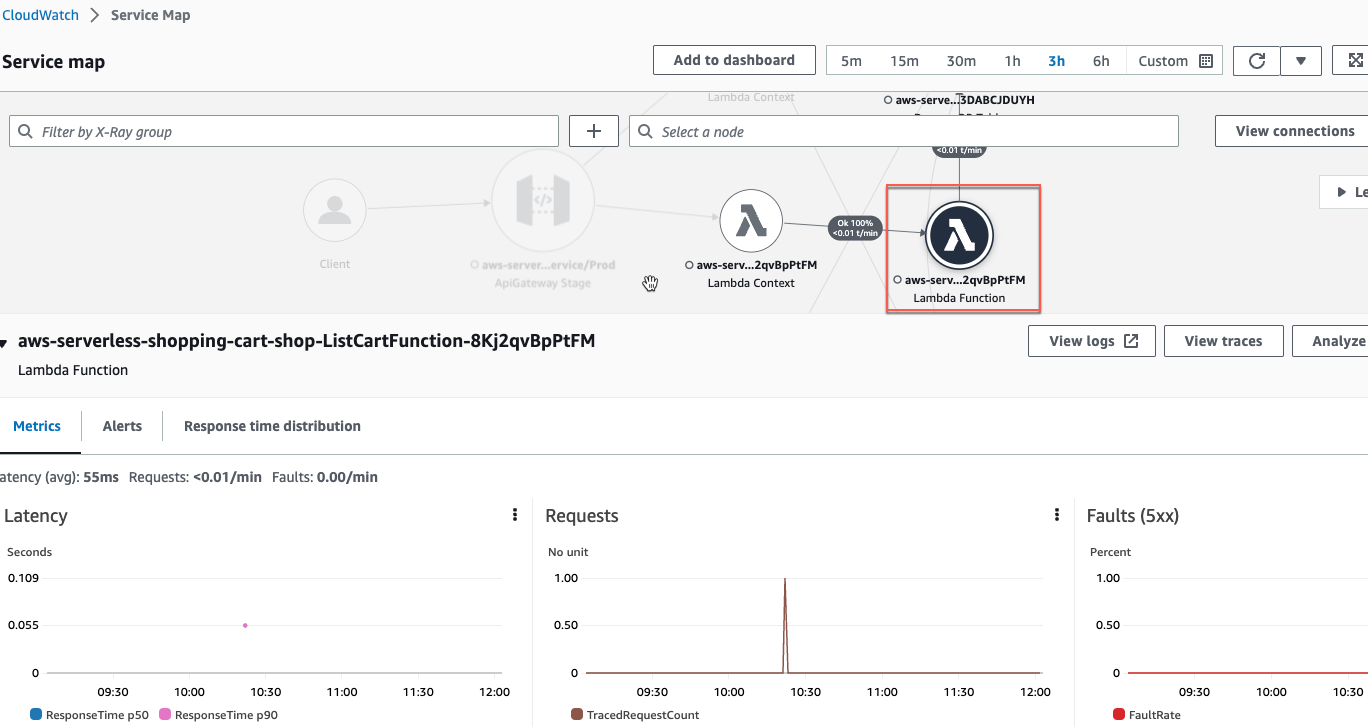1368x727 pixels.
Task: Click the "Lambda Context" node label text
Action: click(751, 283)
